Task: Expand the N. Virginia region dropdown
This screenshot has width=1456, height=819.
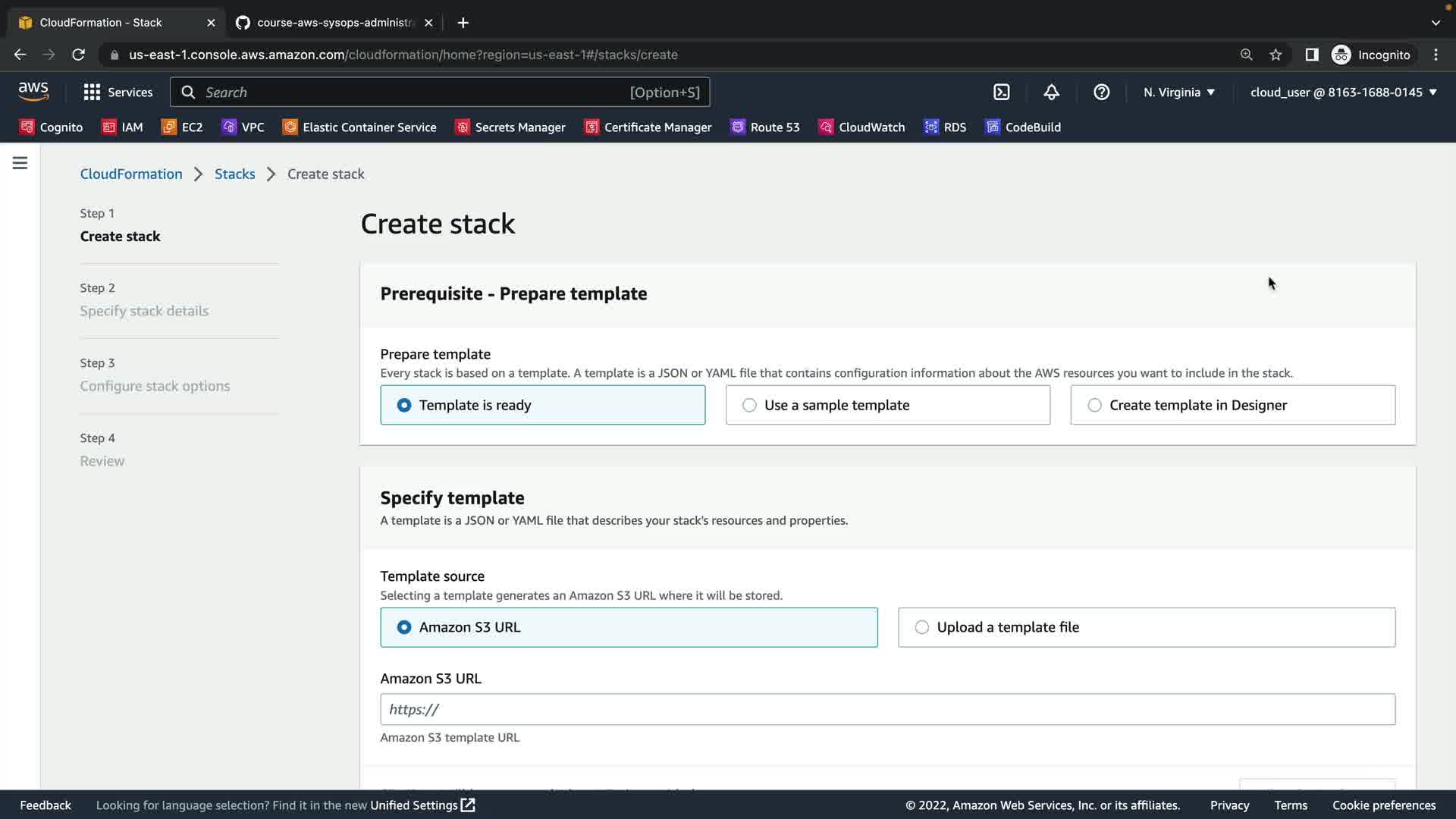Action: (1178, 93)
